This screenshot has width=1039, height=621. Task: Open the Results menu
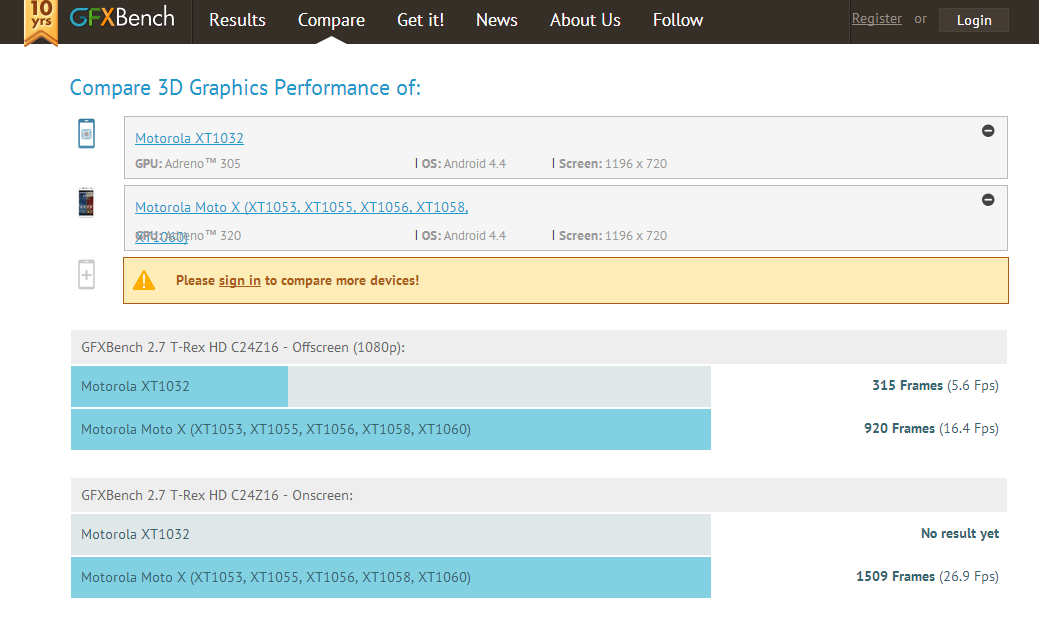click(x=237, y=21)
